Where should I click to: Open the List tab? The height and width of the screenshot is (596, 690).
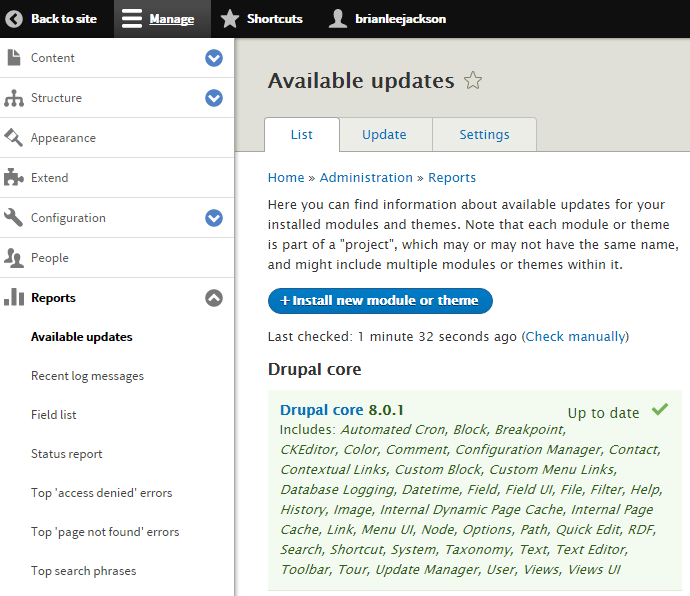click(302, 134)
